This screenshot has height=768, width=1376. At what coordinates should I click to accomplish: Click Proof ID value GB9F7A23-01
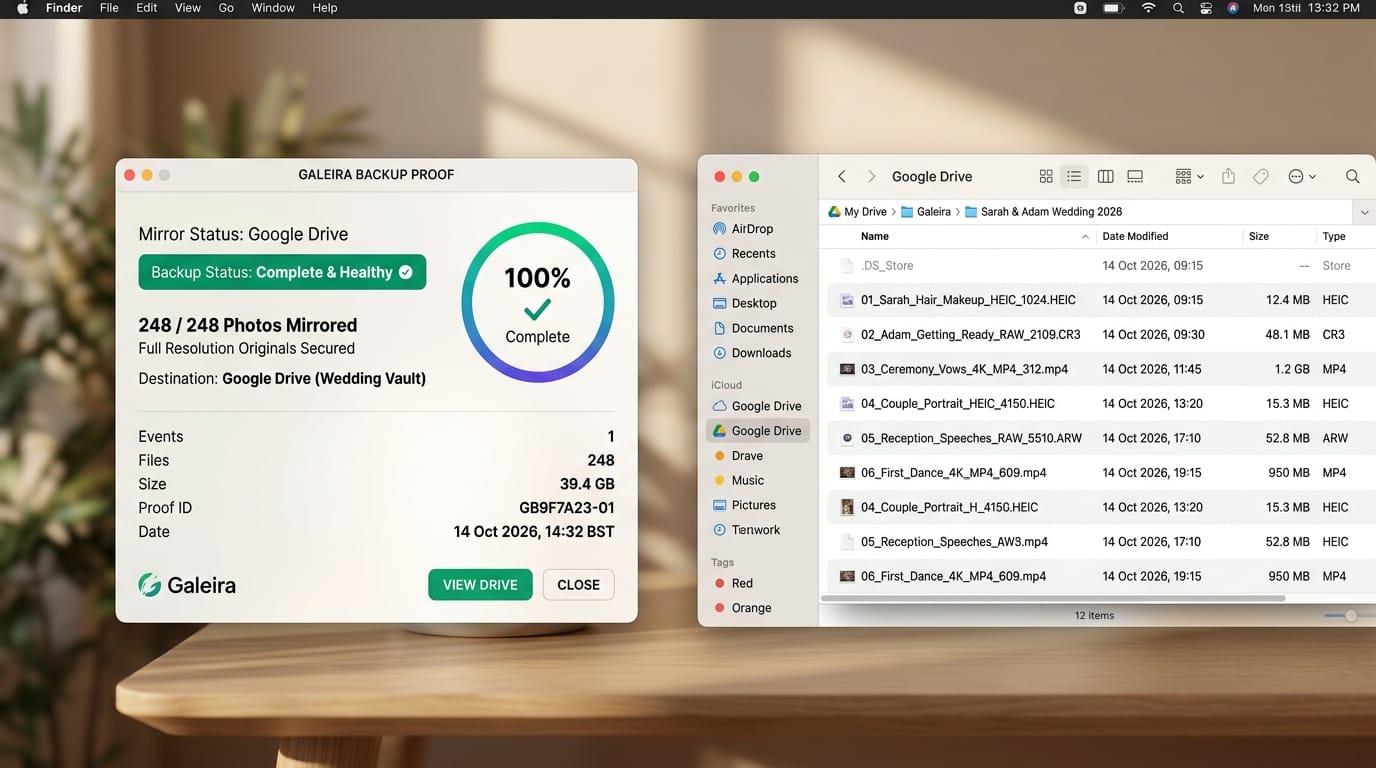566,508
